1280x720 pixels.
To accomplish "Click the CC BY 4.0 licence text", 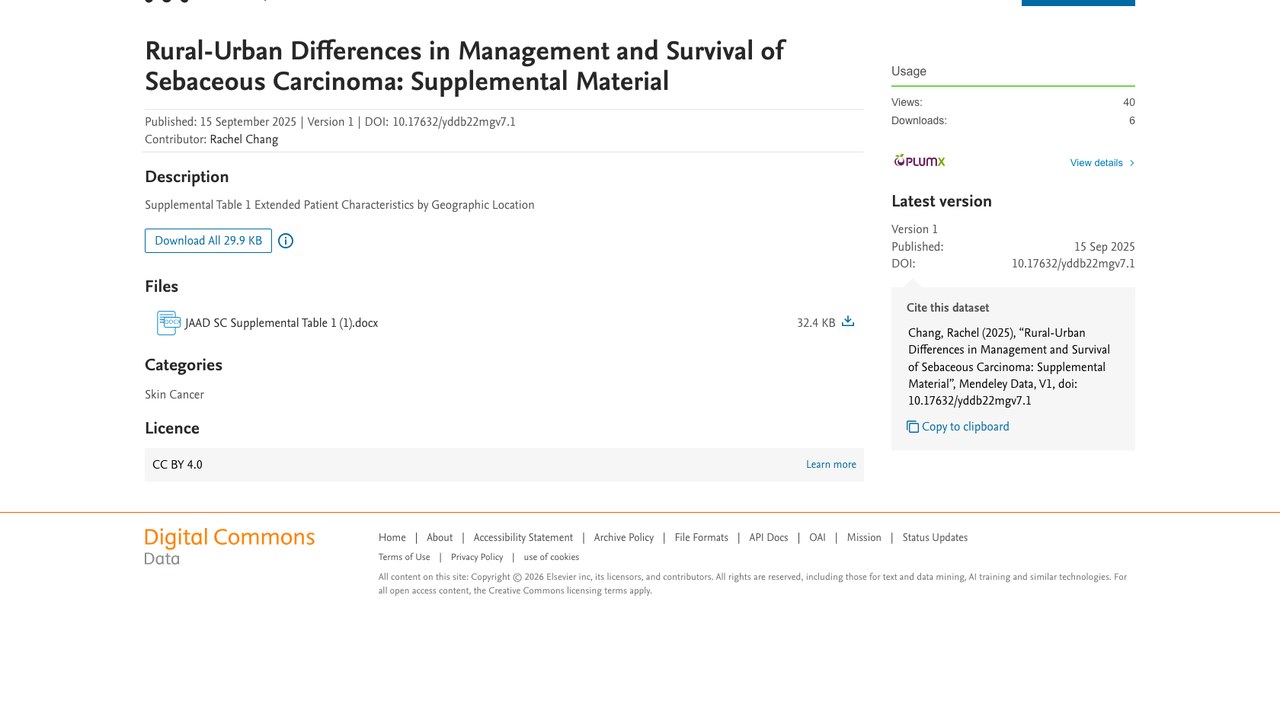I will [177, 465].
